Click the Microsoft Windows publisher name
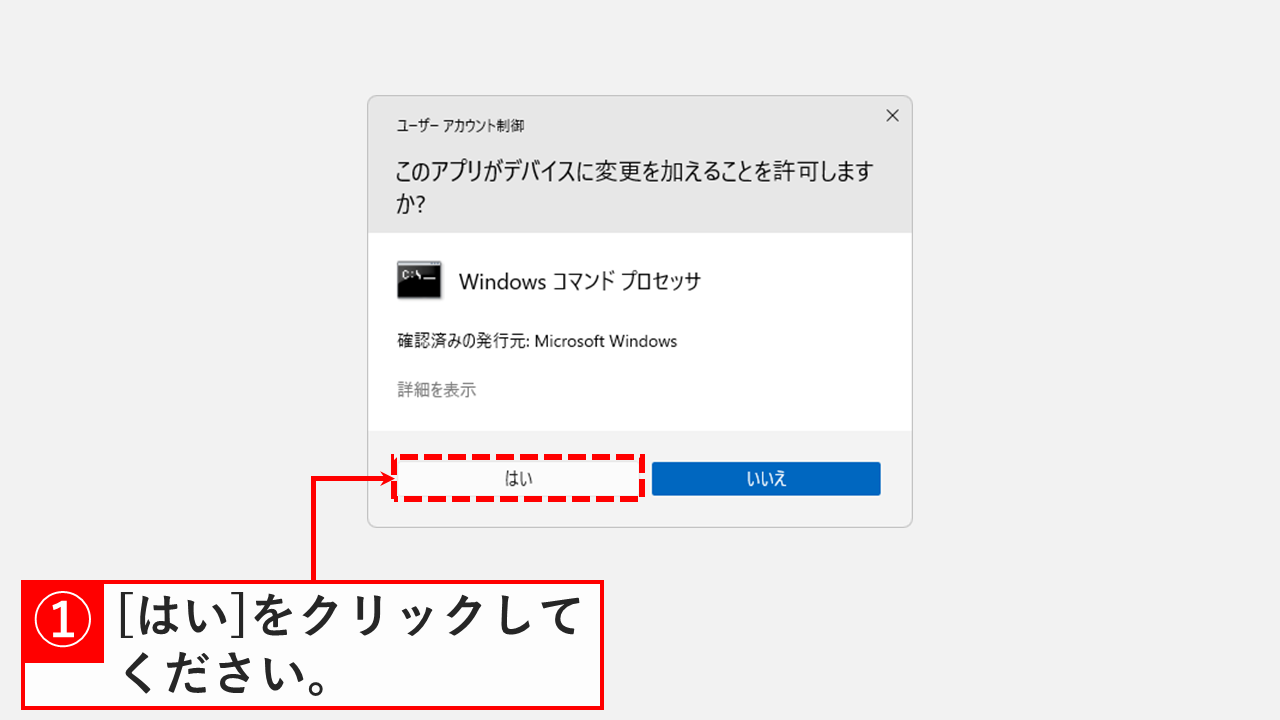This screenshot has width=1280, height=720. (x=606, y=341)
